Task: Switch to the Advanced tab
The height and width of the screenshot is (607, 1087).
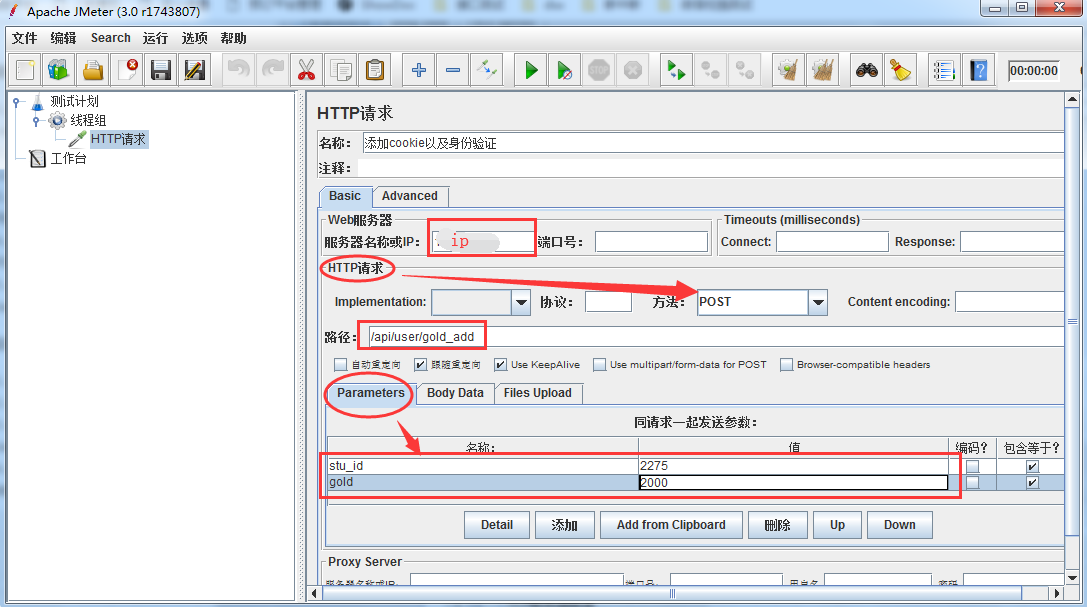Action: 410,196
